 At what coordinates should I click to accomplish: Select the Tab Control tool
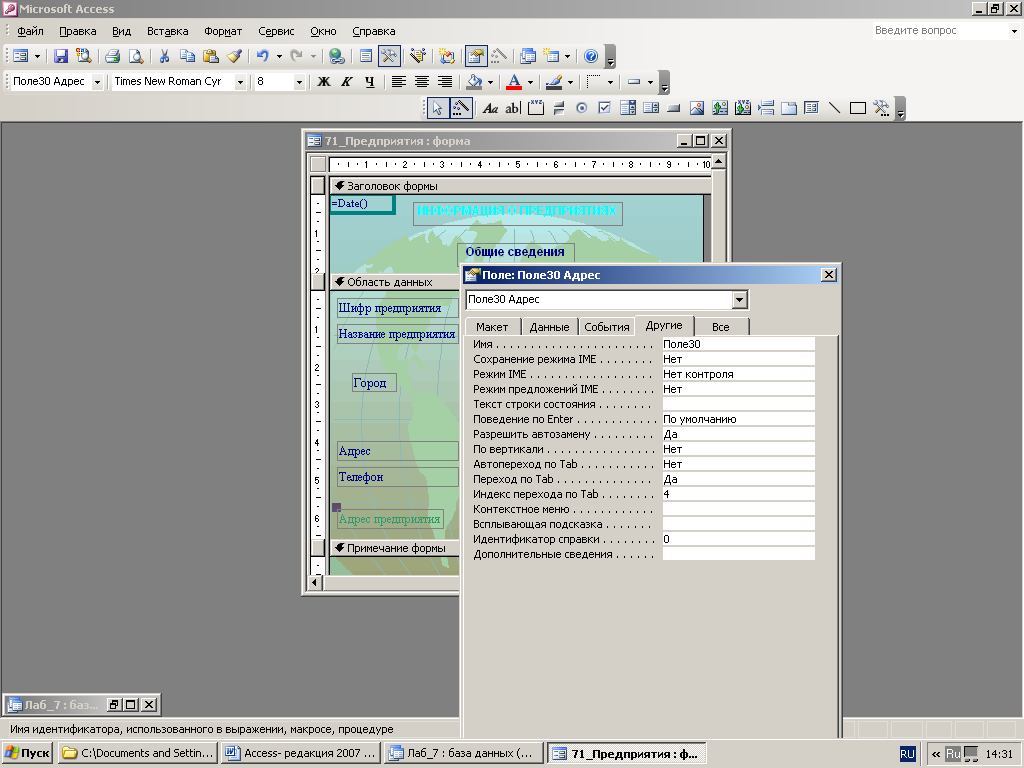point(789,108)
